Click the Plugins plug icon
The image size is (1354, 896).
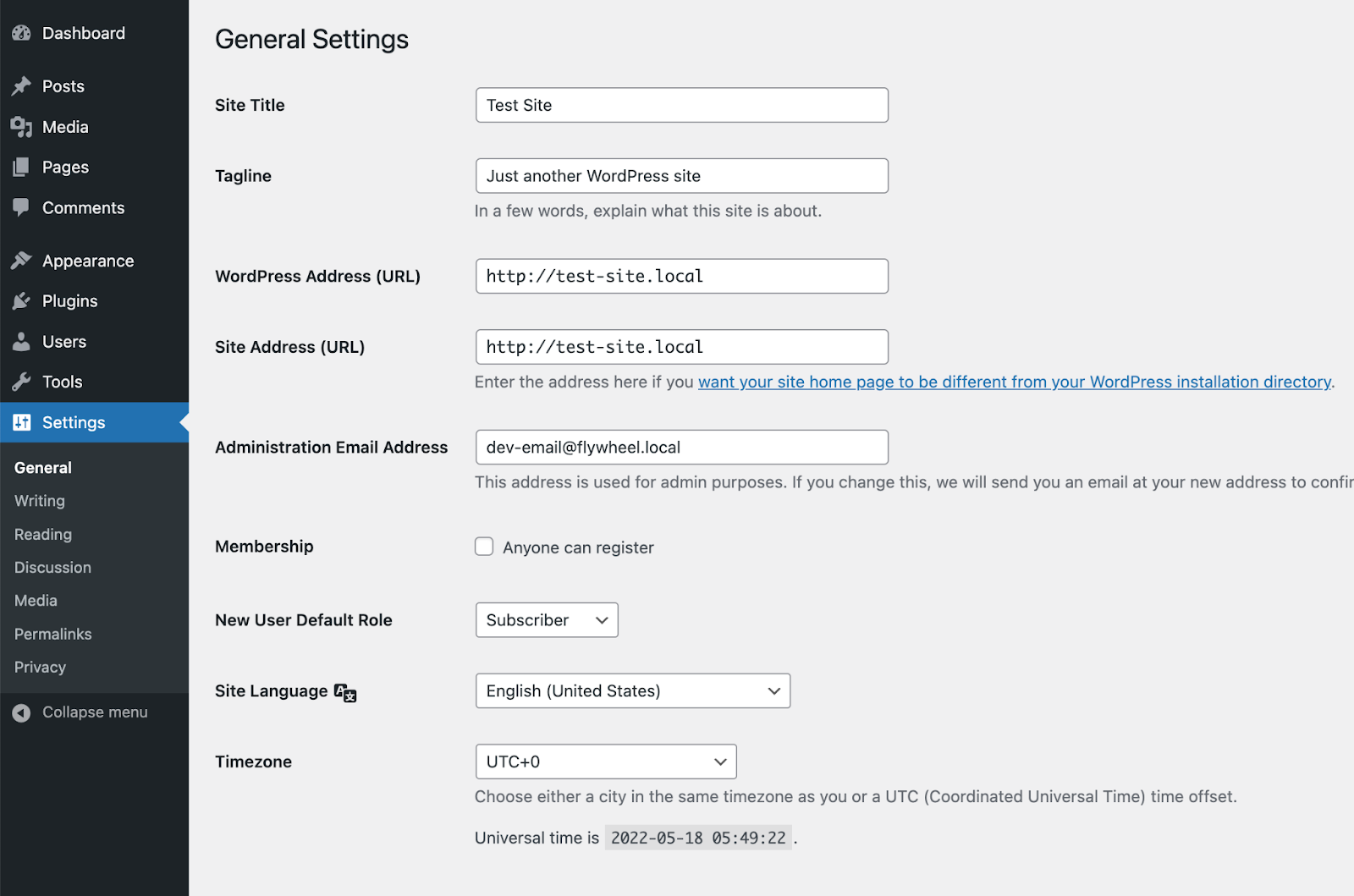21,301
